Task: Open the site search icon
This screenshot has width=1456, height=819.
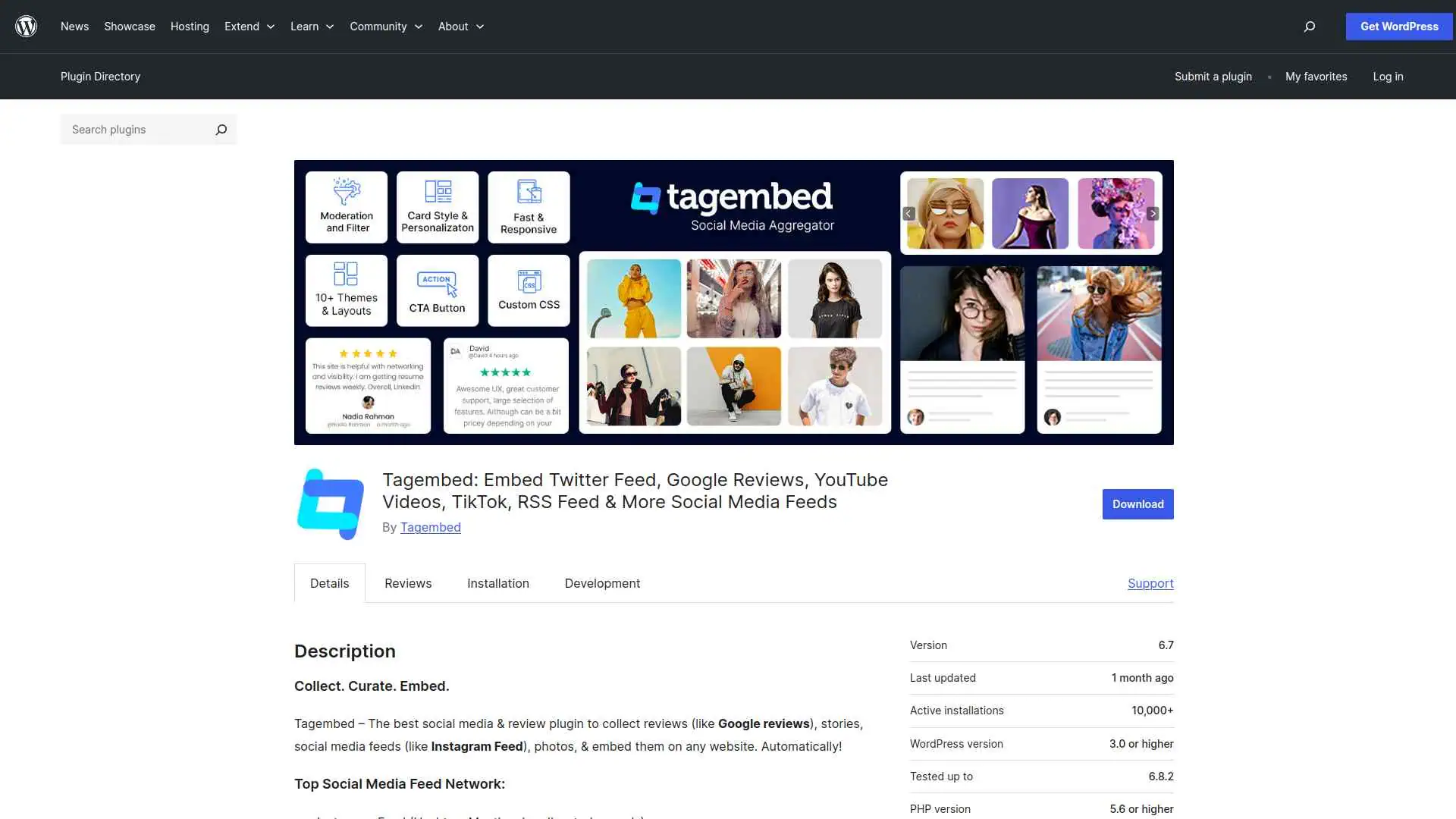Action: click(x=1309, y=27)
